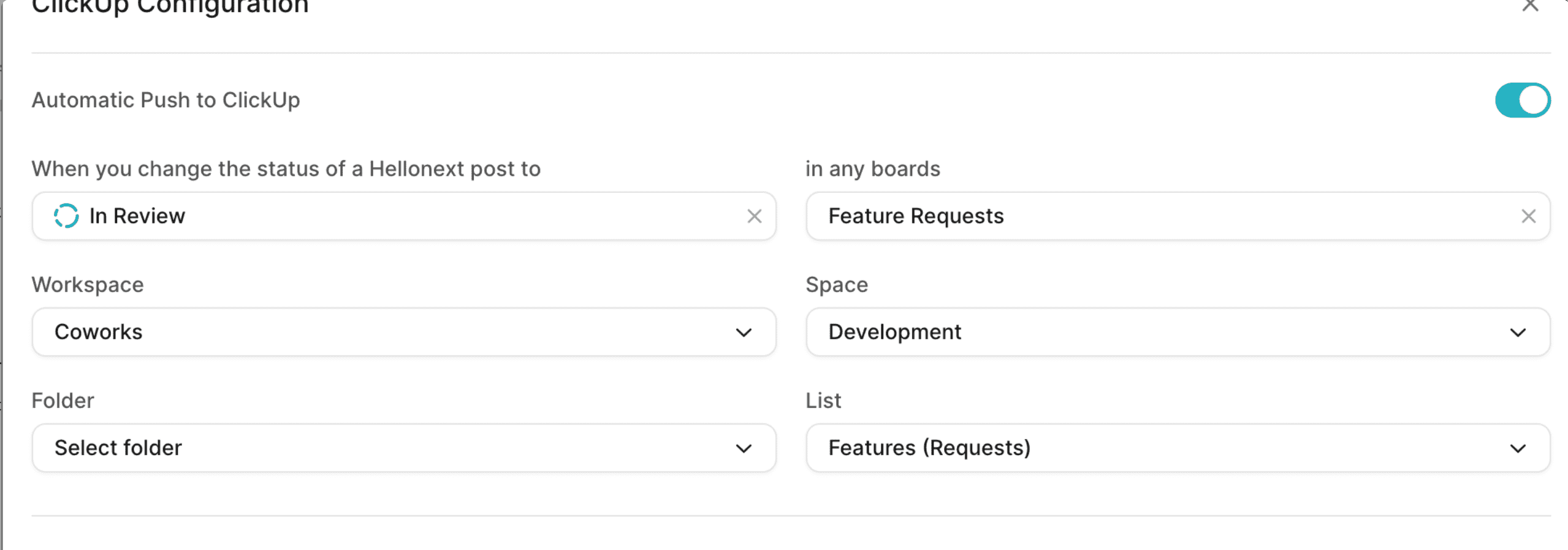Open the Workspace dropdown showing Coworks
1568x550 pixels.
coord(404,332)
